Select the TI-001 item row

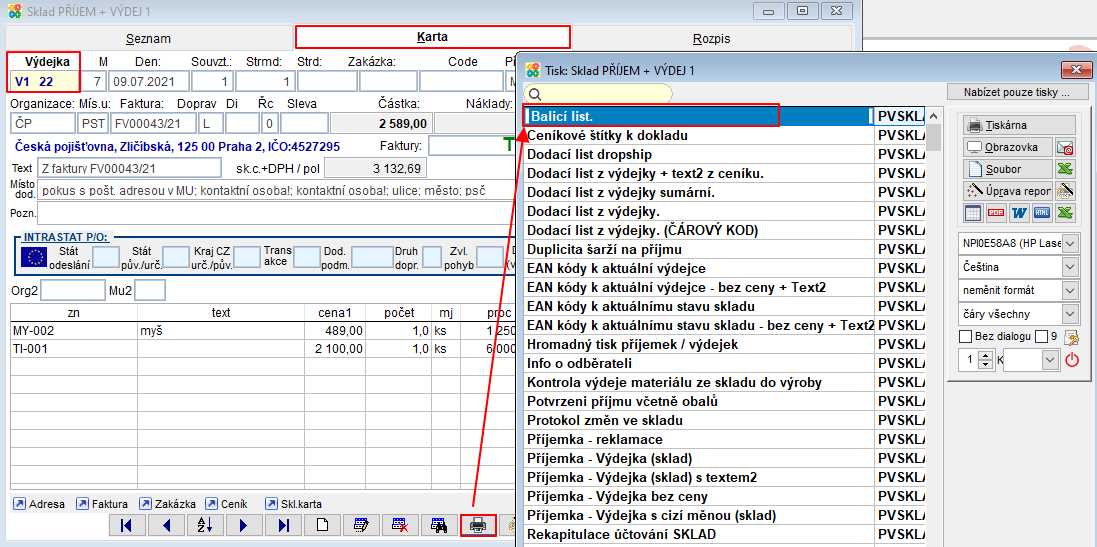[262, 348]
